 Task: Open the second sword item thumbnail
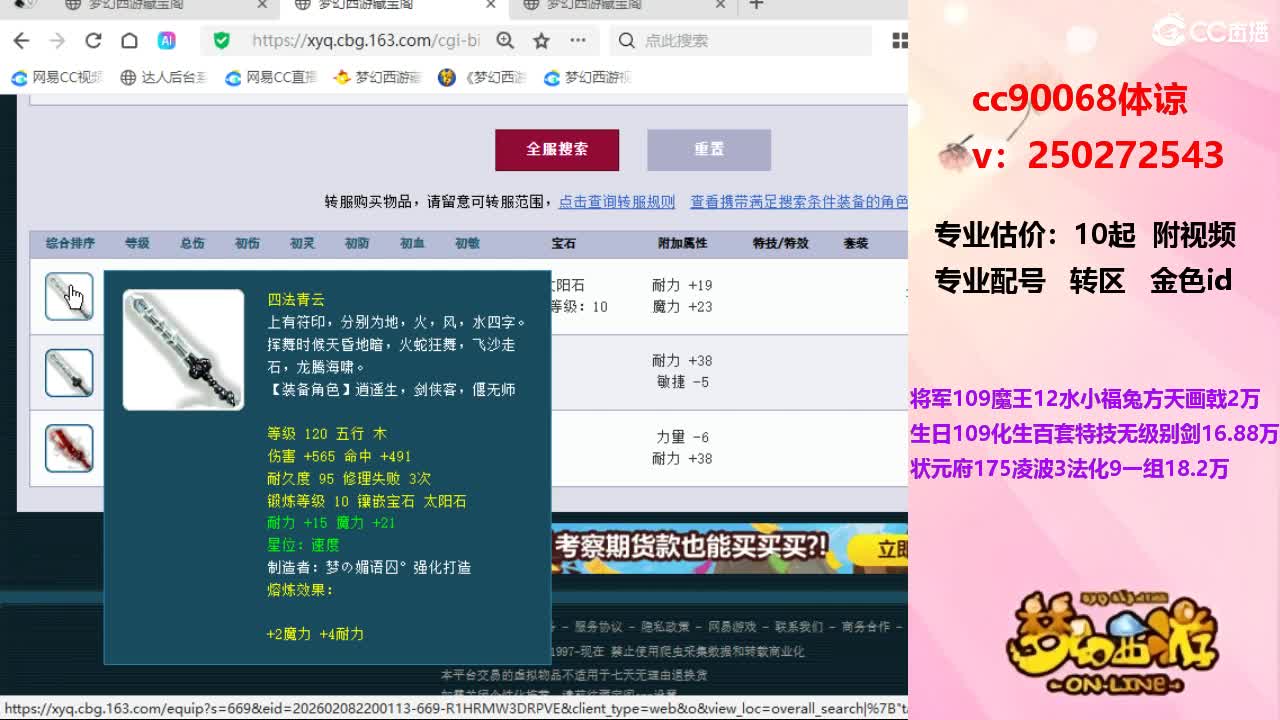pos(69,373)
